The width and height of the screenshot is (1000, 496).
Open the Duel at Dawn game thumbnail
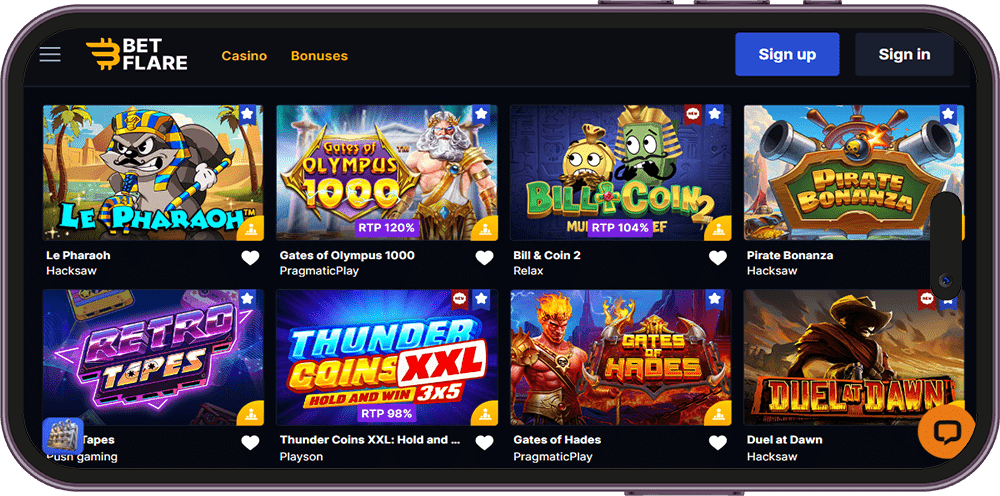point(854,357)
